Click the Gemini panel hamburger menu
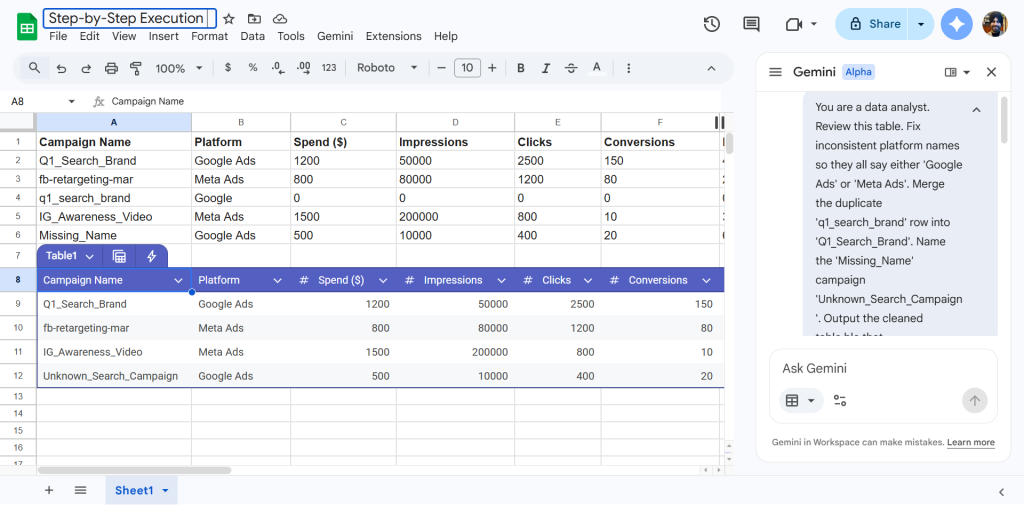The image size is (1024, 505). [775, 72]
